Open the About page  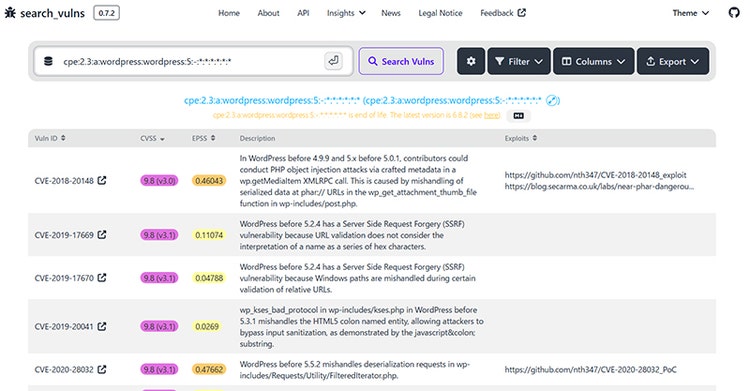point(268,13)
